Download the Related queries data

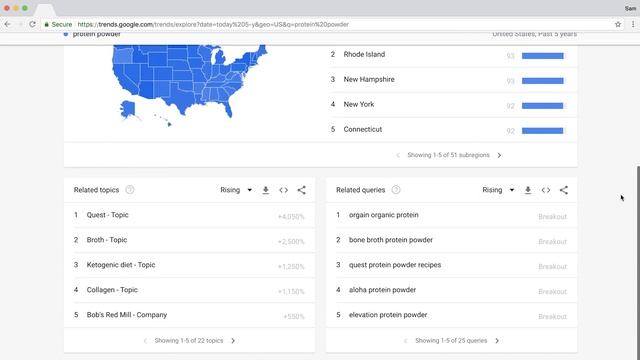pyautogui.click(x=528, y=190)
